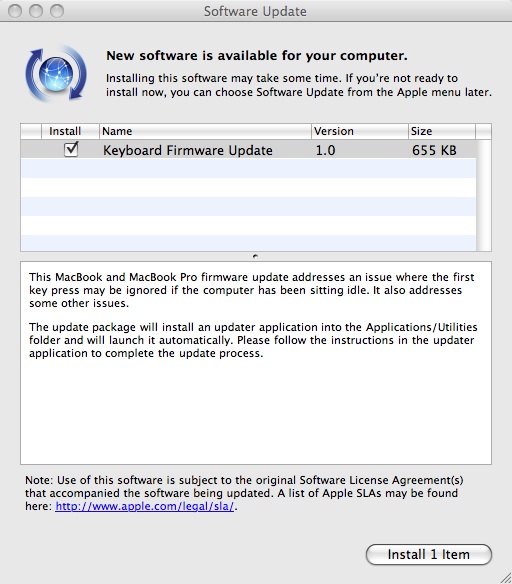Sort the list by Name column

tap(205, 131)
